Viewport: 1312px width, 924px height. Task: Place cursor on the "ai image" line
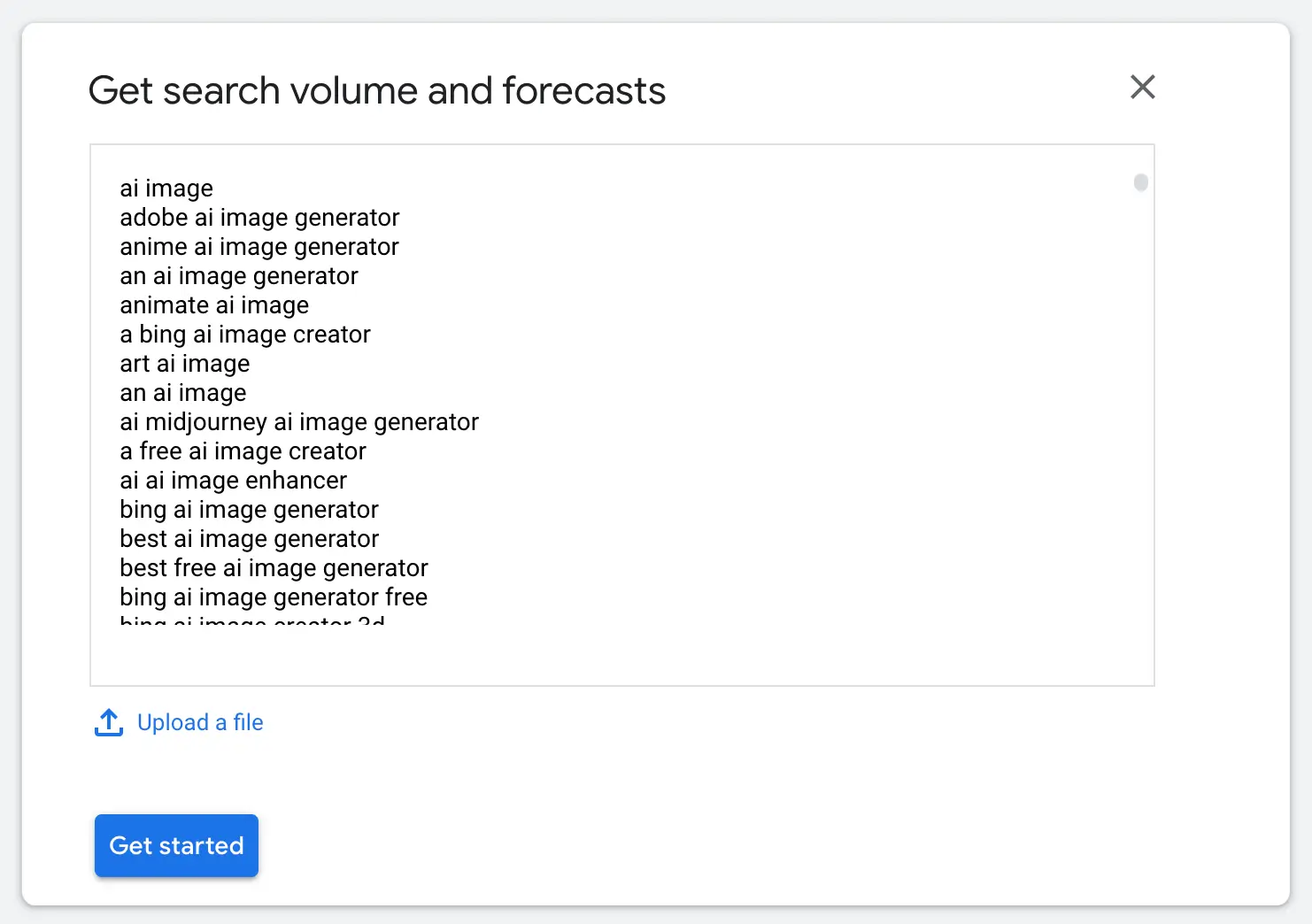click(166, 188)
